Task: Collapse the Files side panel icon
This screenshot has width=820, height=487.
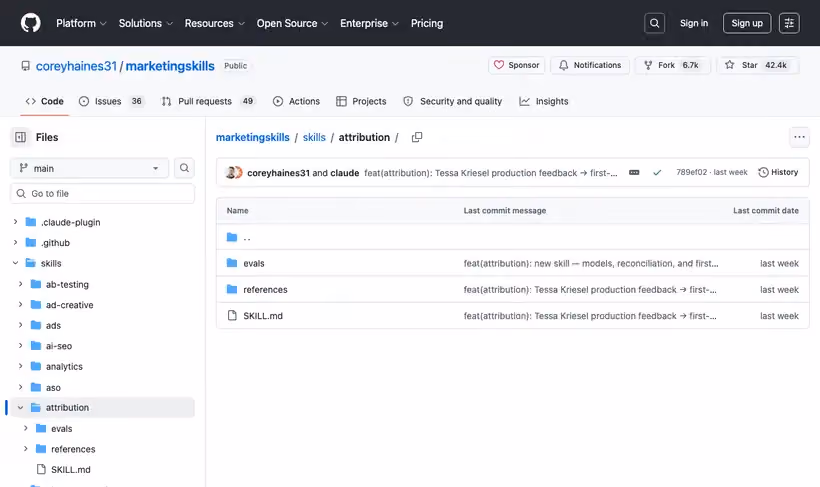Action: pos(20,137)
